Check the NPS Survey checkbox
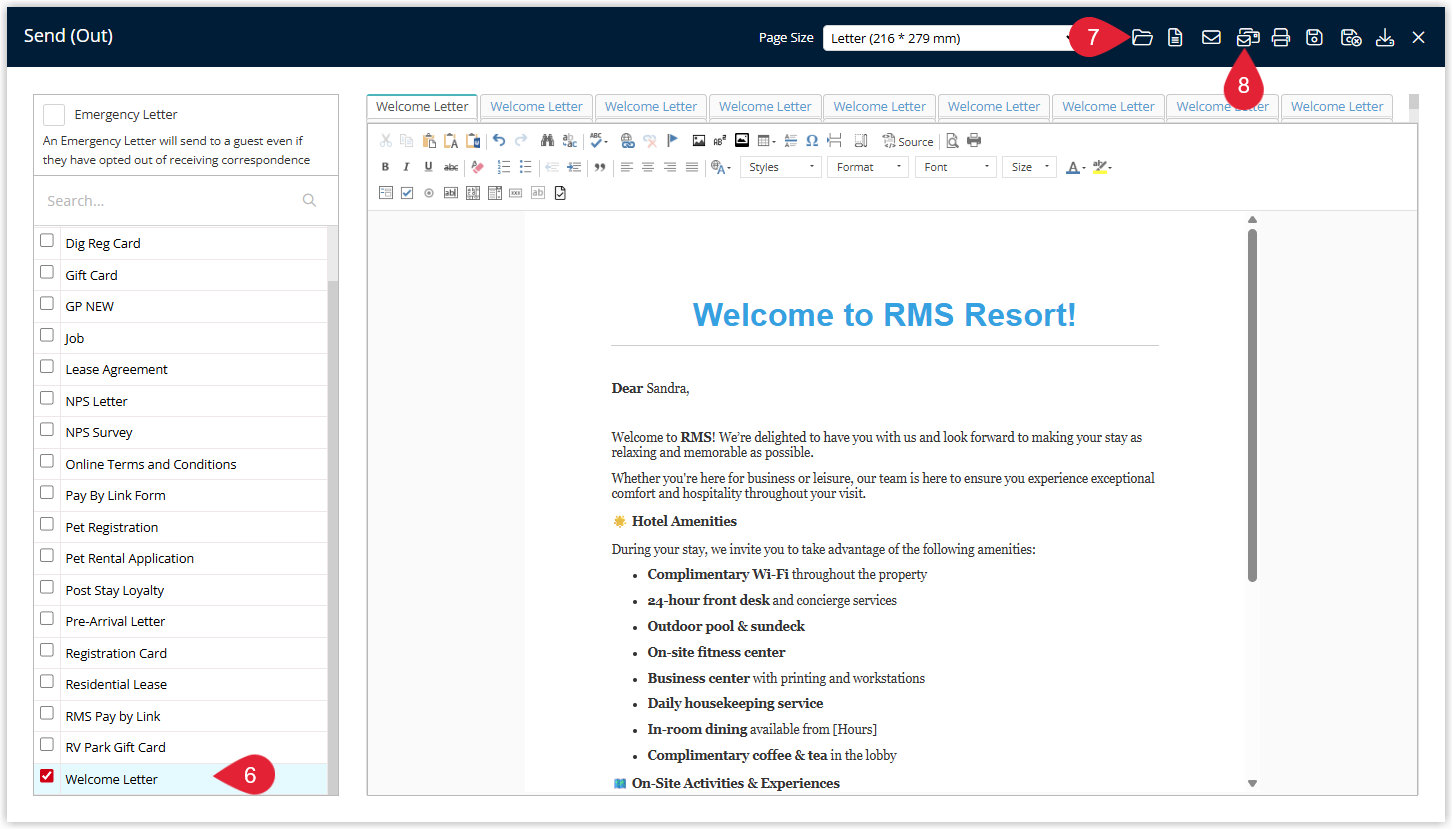 coord(47,430)
